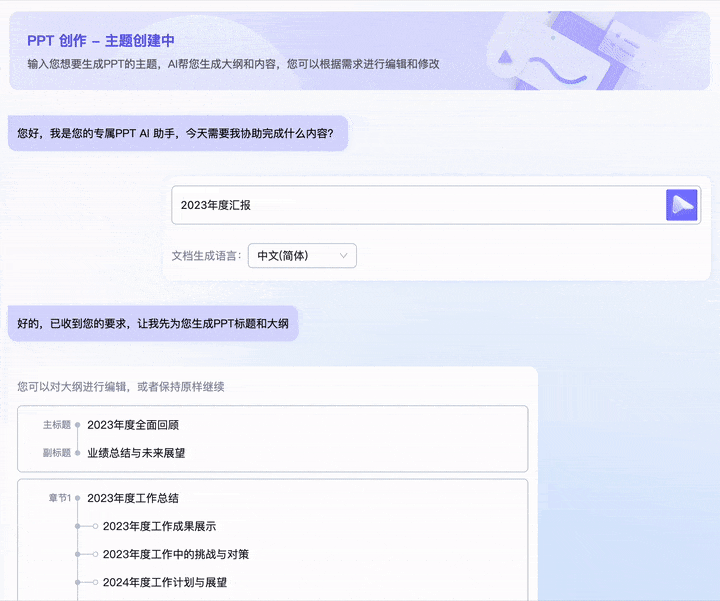Click the page heading PPT 创作 – 主题创建中
This screenshot has width=720, height=601.
(x=101, y=41)
